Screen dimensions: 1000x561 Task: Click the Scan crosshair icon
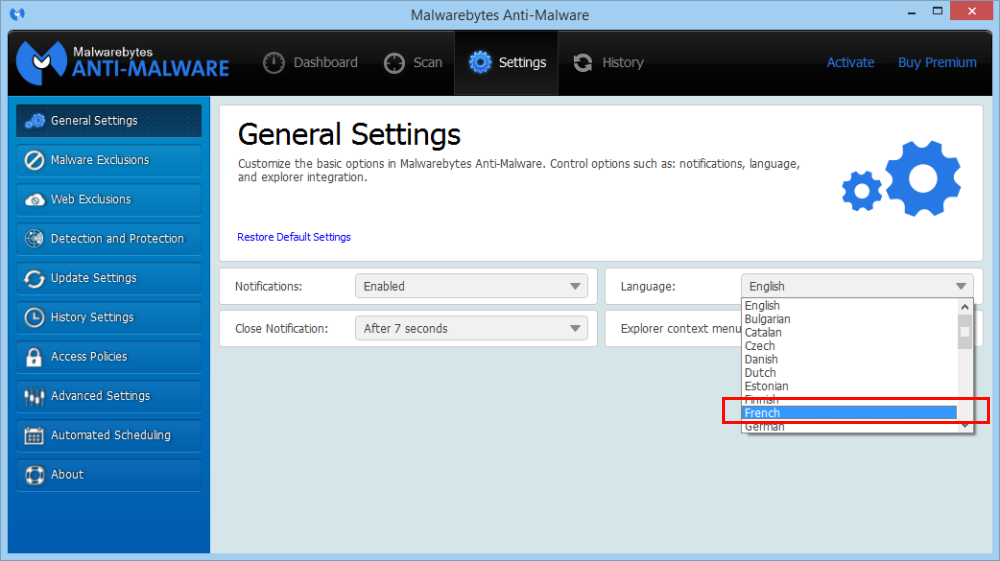[x=394, y=63]
